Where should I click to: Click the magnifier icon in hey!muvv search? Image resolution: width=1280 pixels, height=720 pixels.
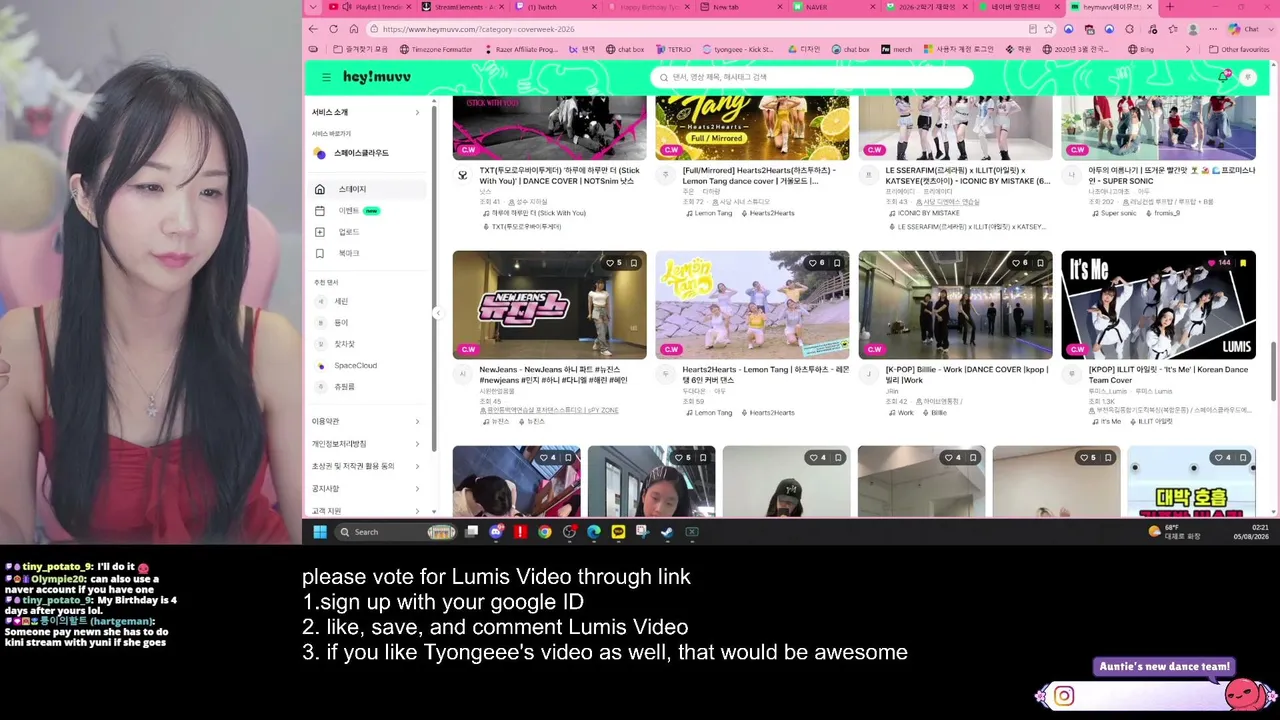pyautogui.click(x=662, y=77)
